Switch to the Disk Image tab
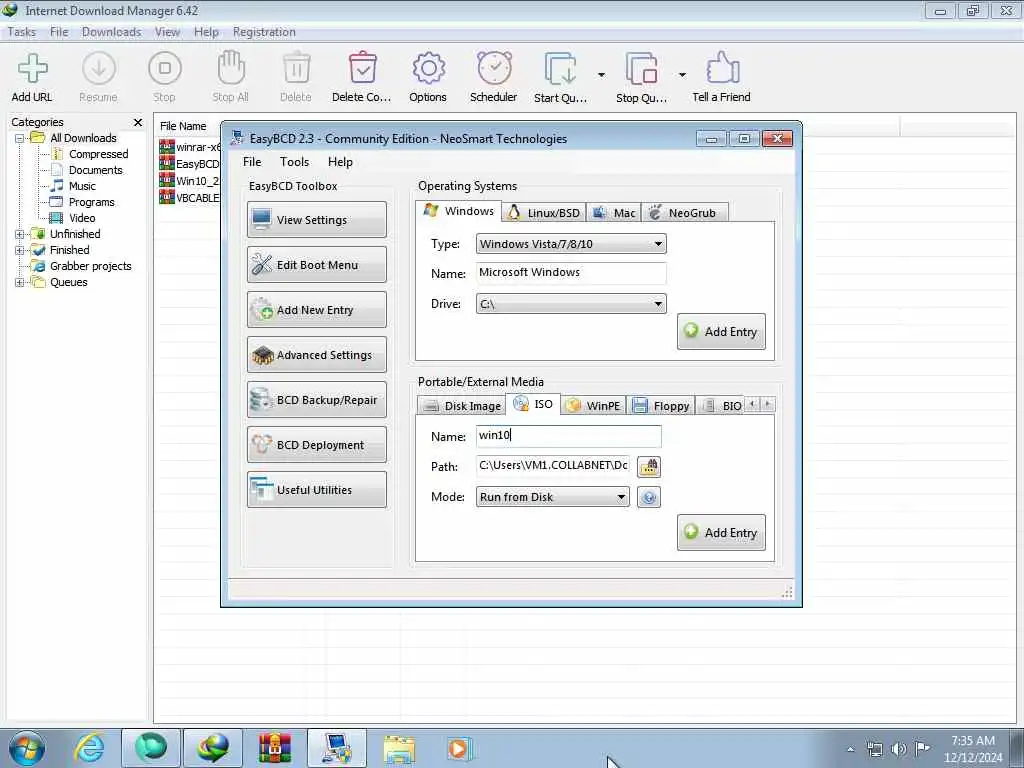Viewport: 1024px width, 768px height. click(462, 406)
